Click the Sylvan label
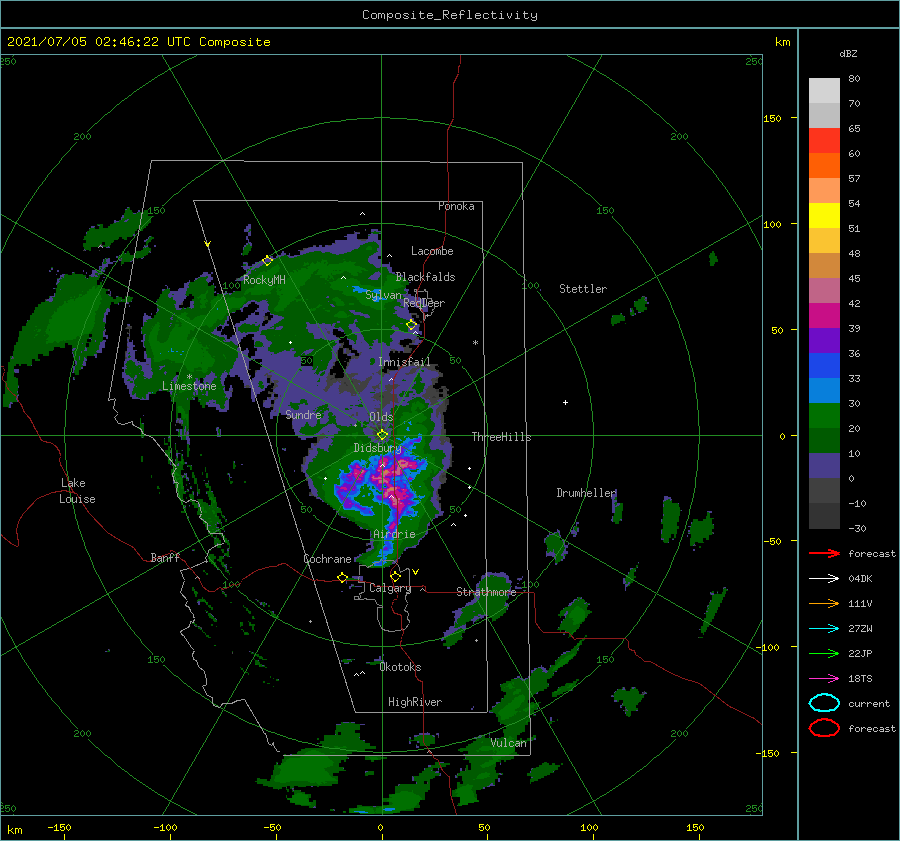Image resolution: width=900 pixels, height=841 pixels. [383, 295]
